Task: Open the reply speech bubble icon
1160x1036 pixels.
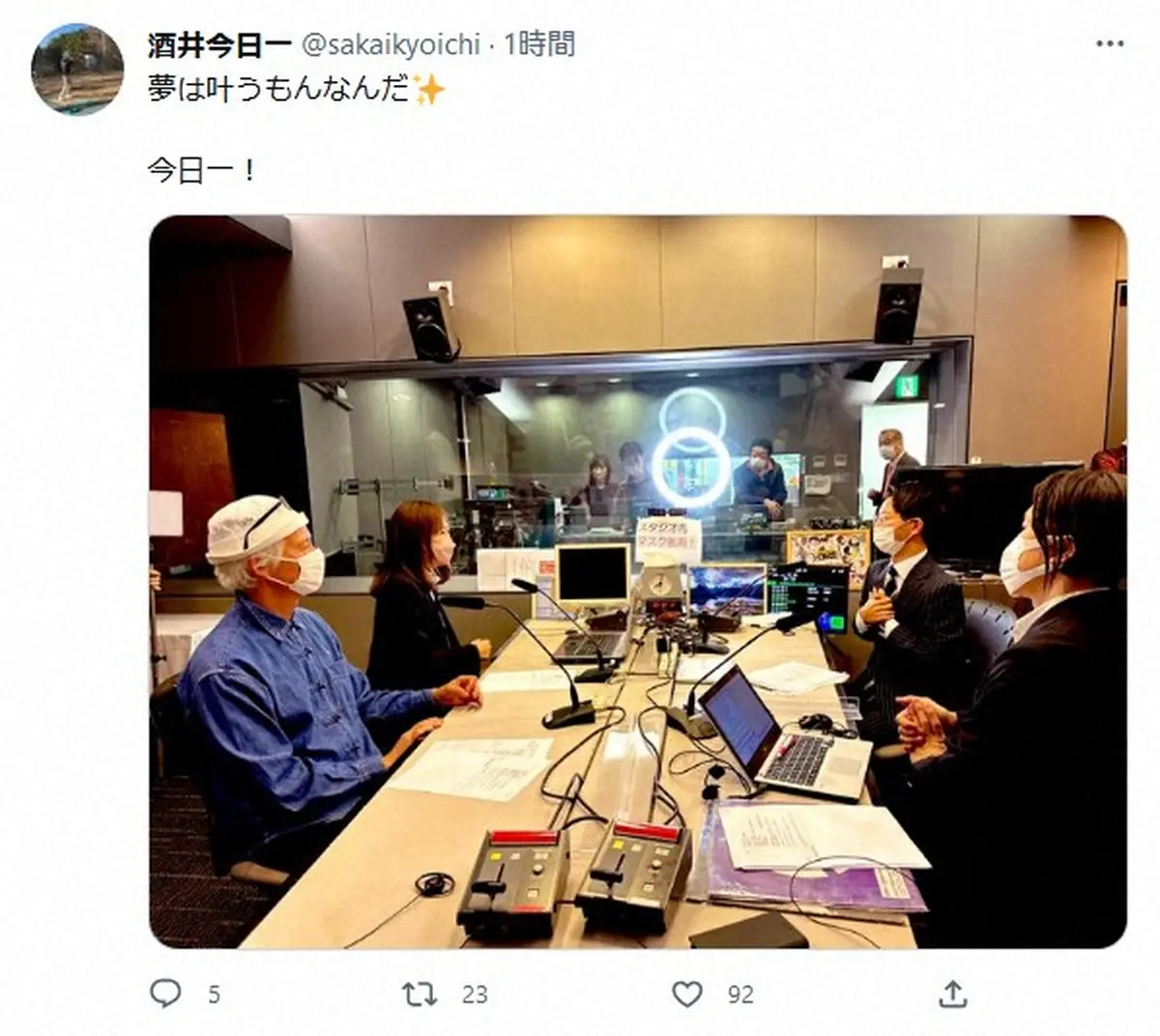Action: [x=165, y=993]
